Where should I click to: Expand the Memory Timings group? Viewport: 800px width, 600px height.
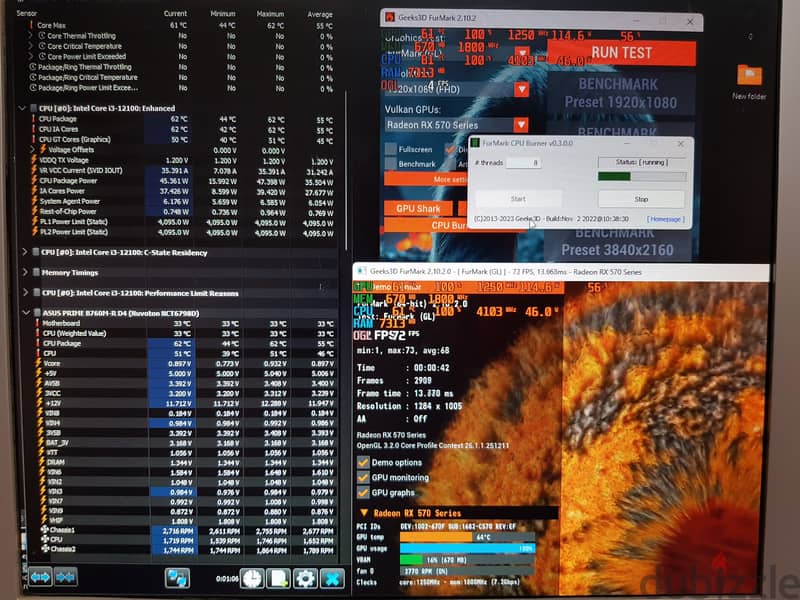click(24, 272)
